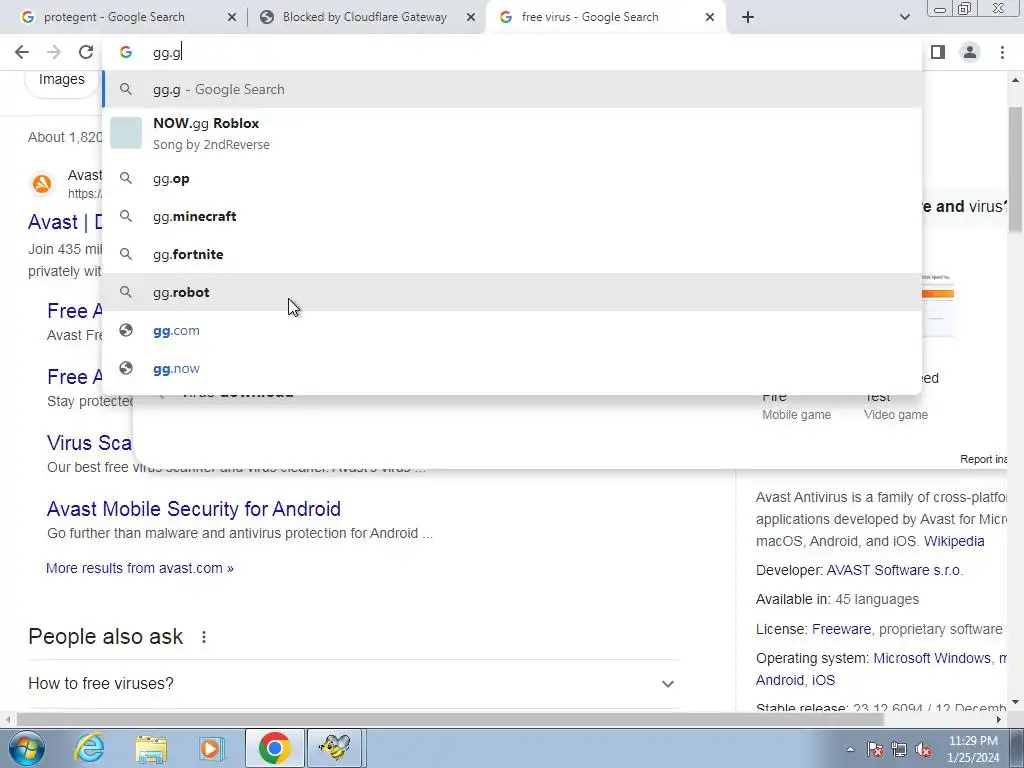Switch to the protegent Google Search tab
This screenshot has width=1024, height=768.
click(x=124, y=17)
